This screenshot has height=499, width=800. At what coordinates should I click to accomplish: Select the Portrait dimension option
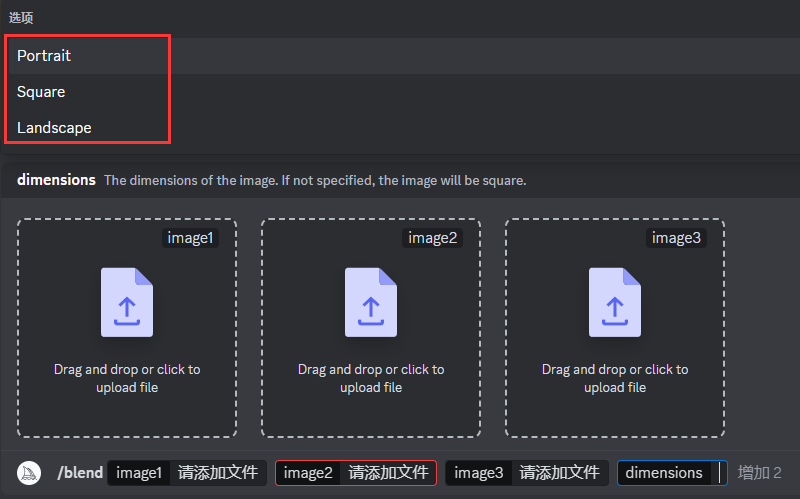pyautogui.click(x=44, y=56)
